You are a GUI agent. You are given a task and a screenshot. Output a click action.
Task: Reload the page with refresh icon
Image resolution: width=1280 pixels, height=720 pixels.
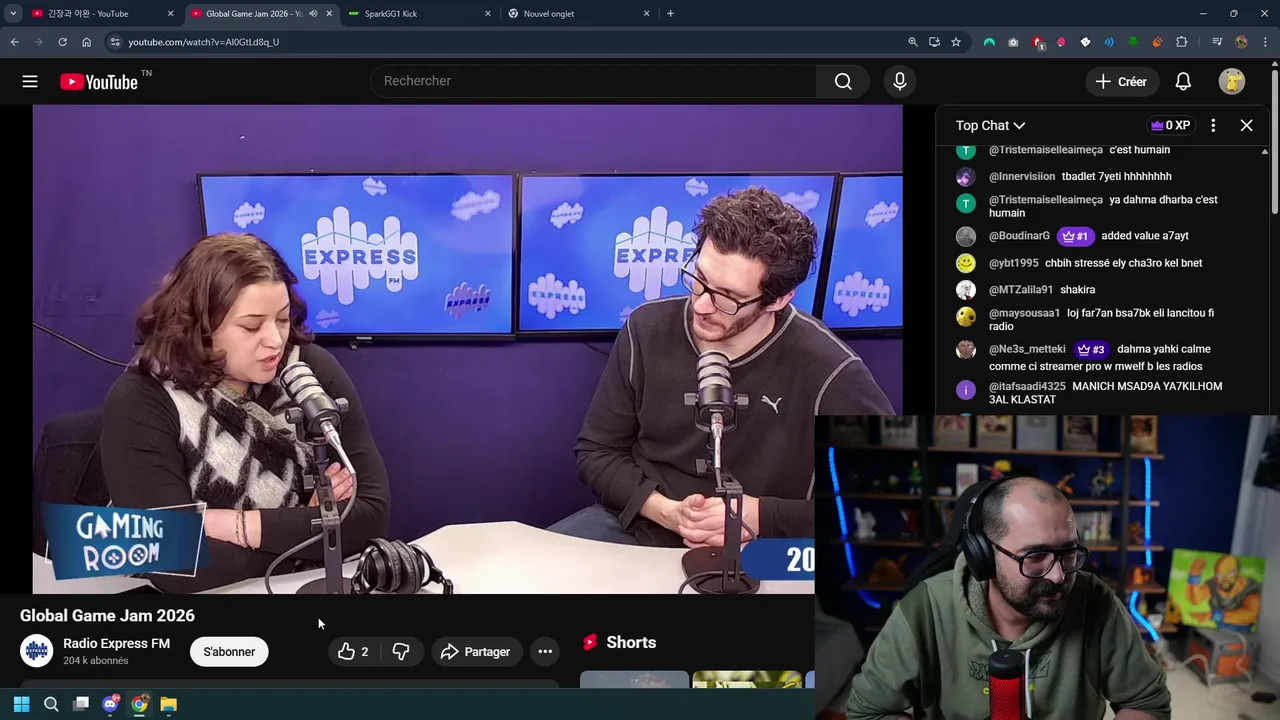click(x=62, y=42)
